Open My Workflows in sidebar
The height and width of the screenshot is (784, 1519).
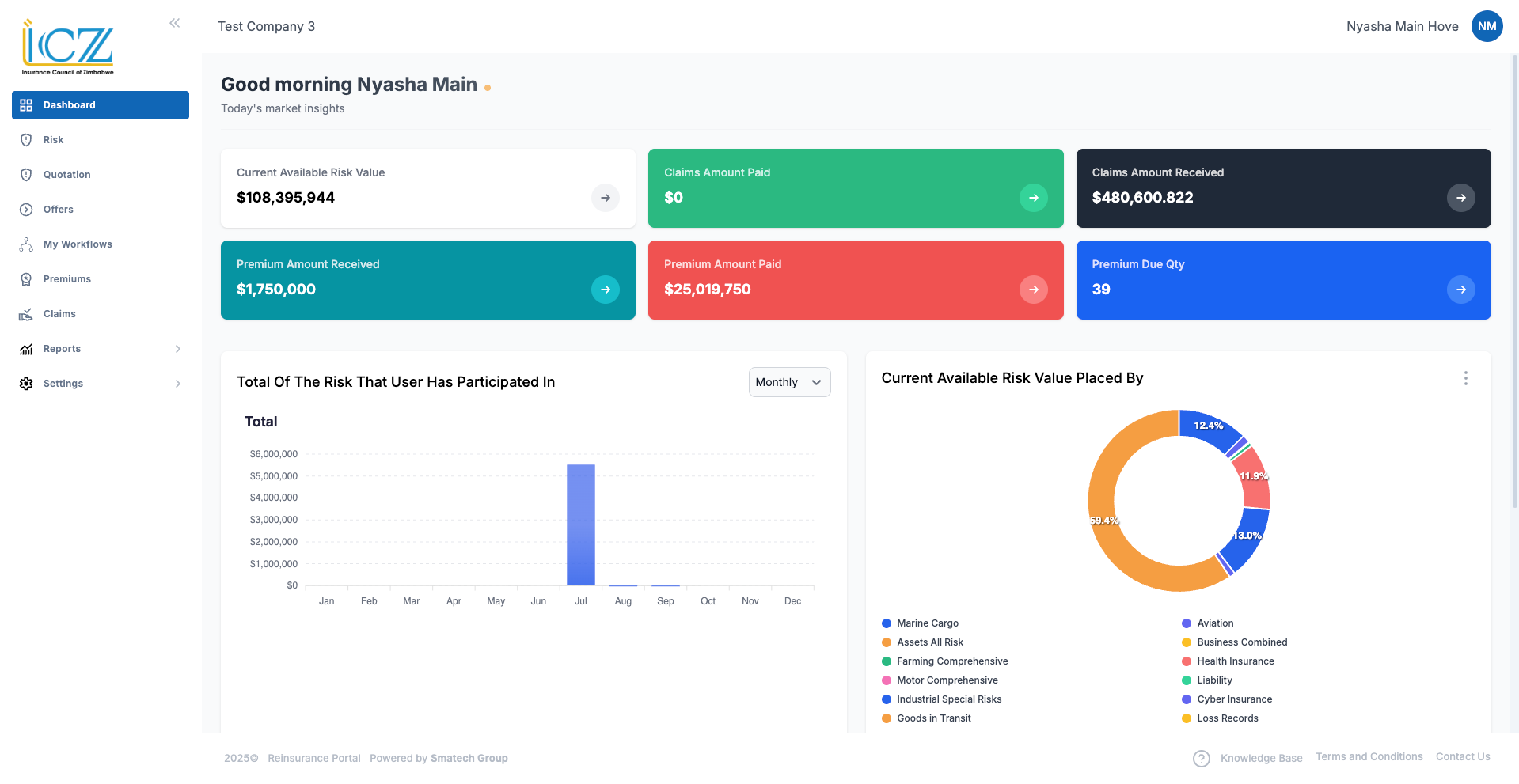[78, 244]
